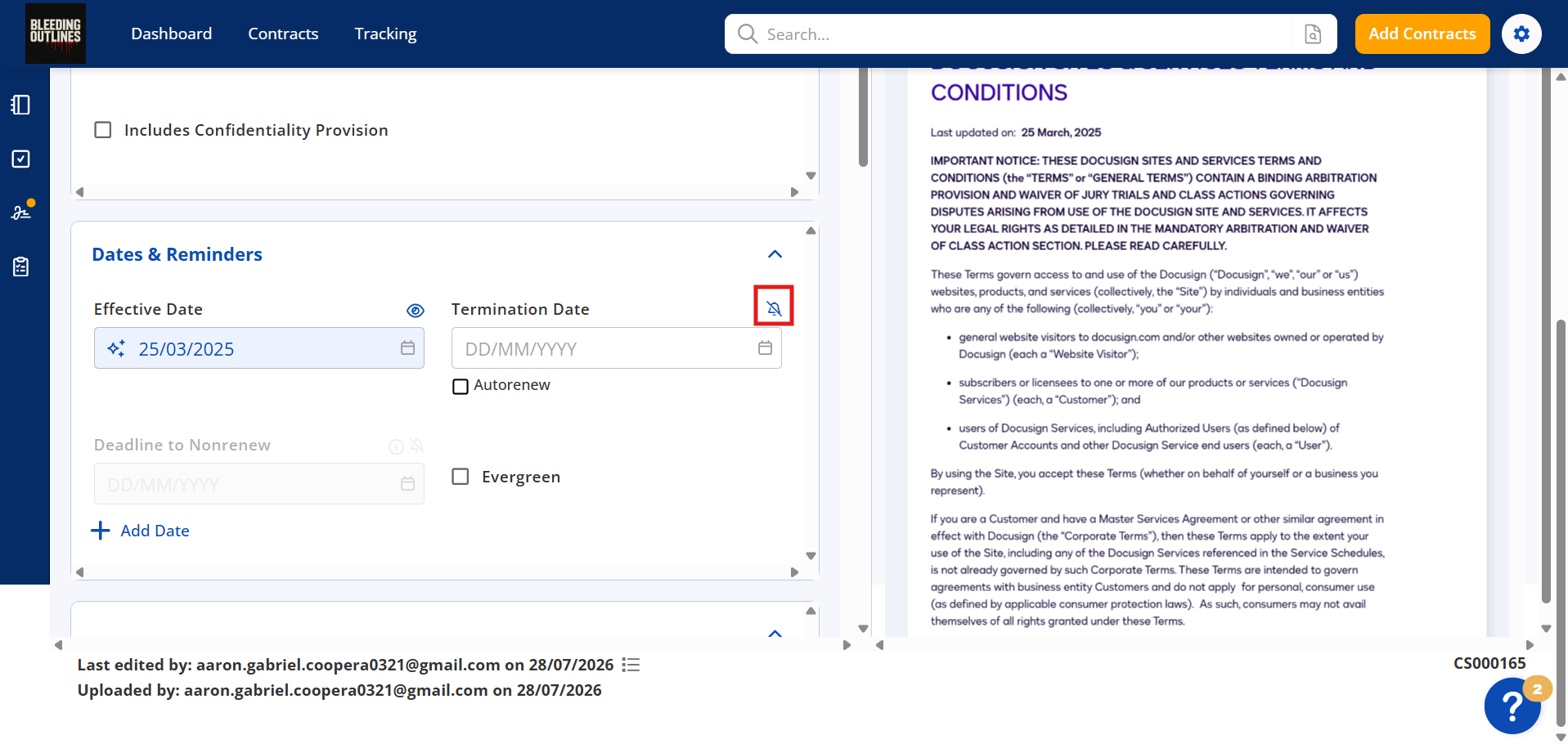Viewport: 1568px width, 744px height.
Task: Open the Termination Date calendar picker
Action: coord(765,348)
